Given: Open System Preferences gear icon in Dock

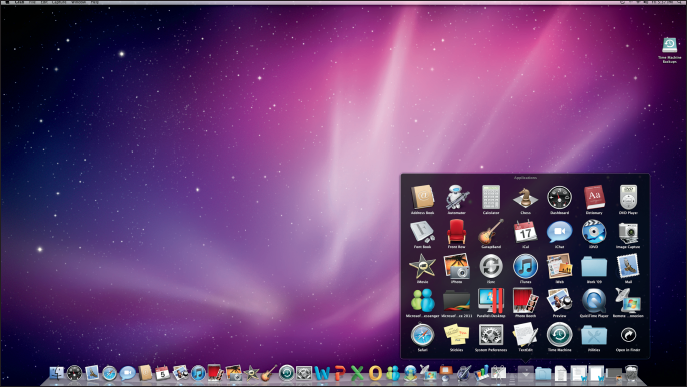Looking at the screenshot, I should pos(304,373).
